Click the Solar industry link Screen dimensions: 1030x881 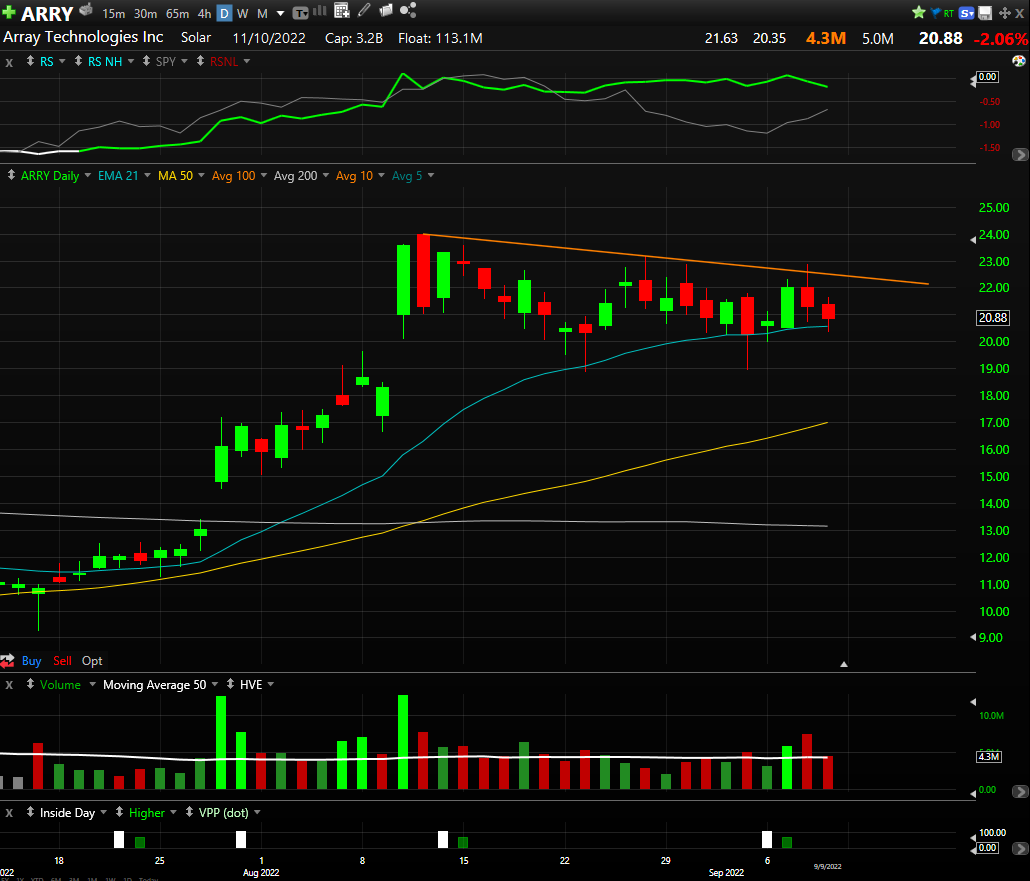(x=196, y=37)
